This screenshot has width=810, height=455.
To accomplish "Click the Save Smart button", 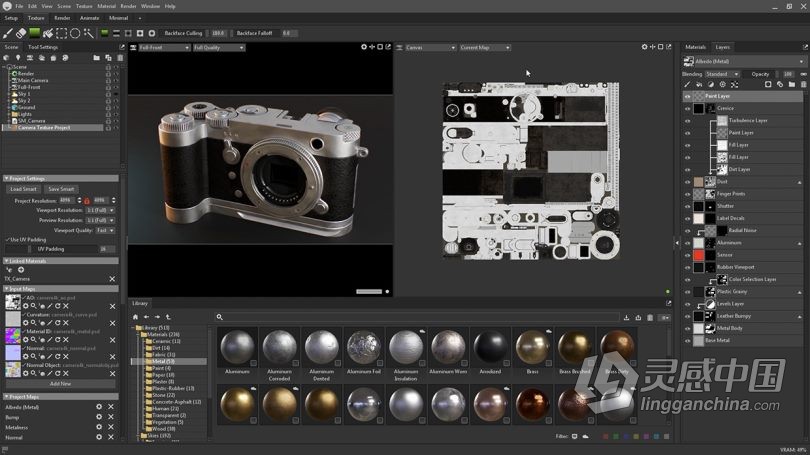I will pos(61,189).
